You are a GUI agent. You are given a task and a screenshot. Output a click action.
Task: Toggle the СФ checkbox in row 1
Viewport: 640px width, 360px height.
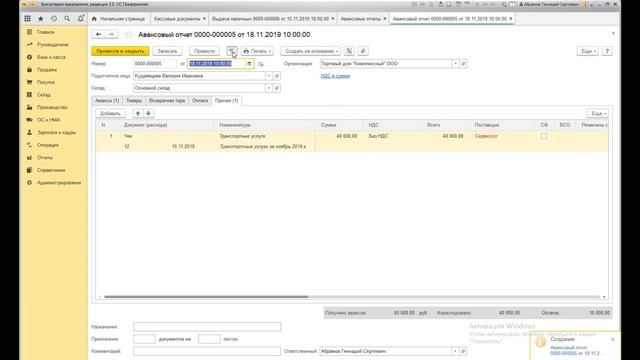tap(544, 136)
